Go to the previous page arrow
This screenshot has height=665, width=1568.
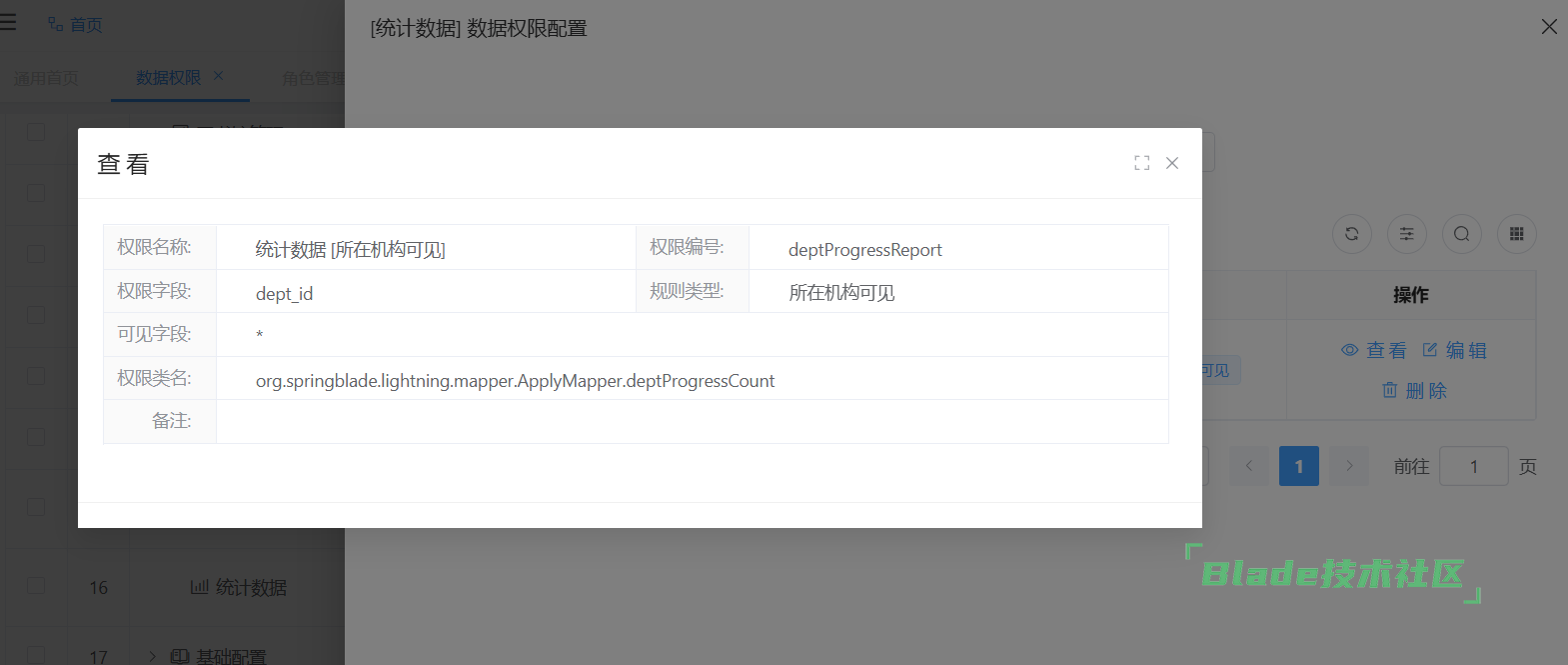[1249, 466]
